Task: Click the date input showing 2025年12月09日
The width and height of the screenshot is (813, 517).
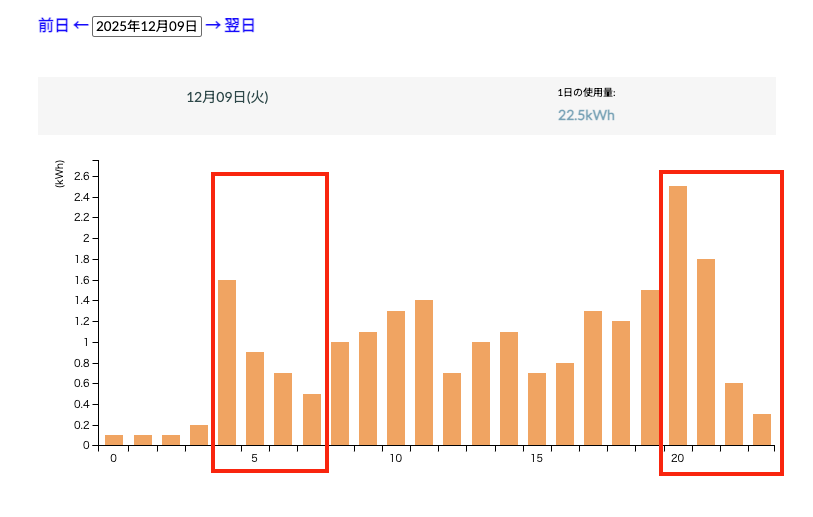Action: point(147,26)
